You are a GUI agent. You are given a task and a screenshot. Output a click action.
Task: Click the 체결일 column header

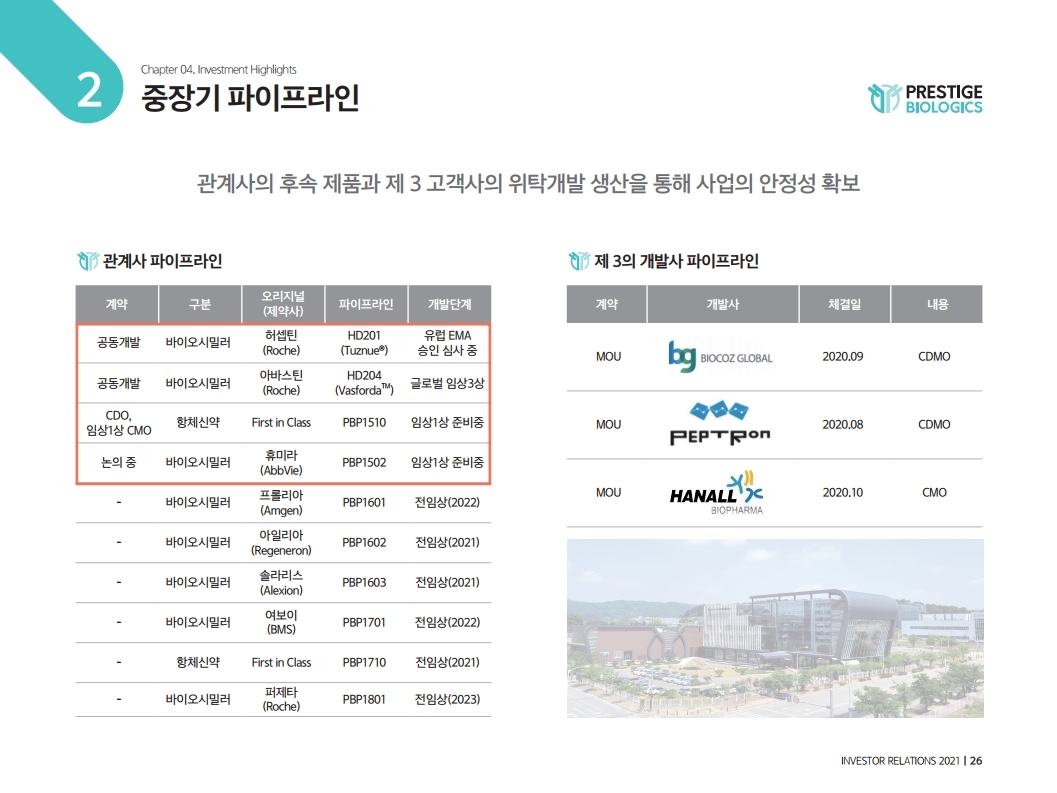[845, 304]
